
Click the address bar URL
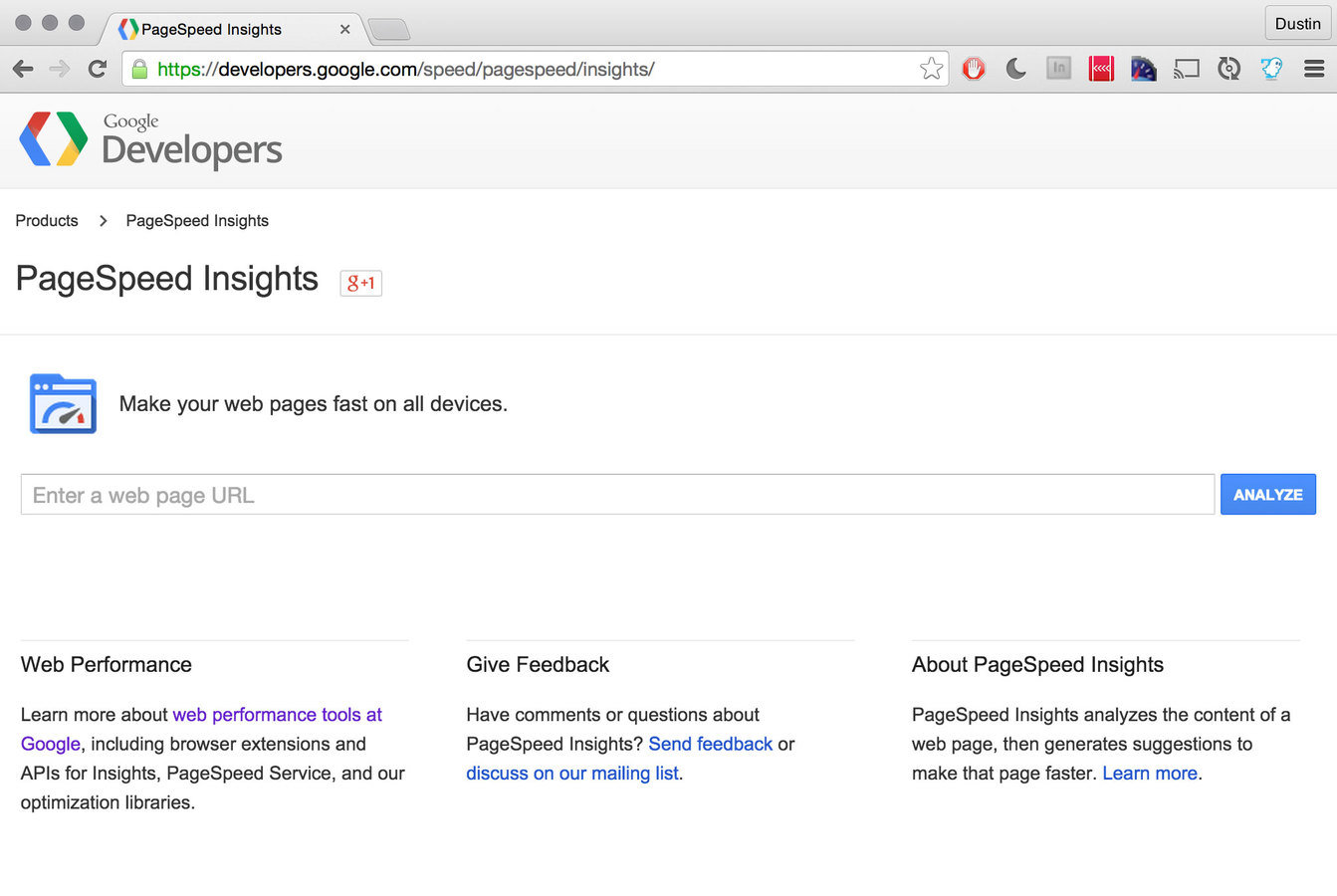coord(406,69)
